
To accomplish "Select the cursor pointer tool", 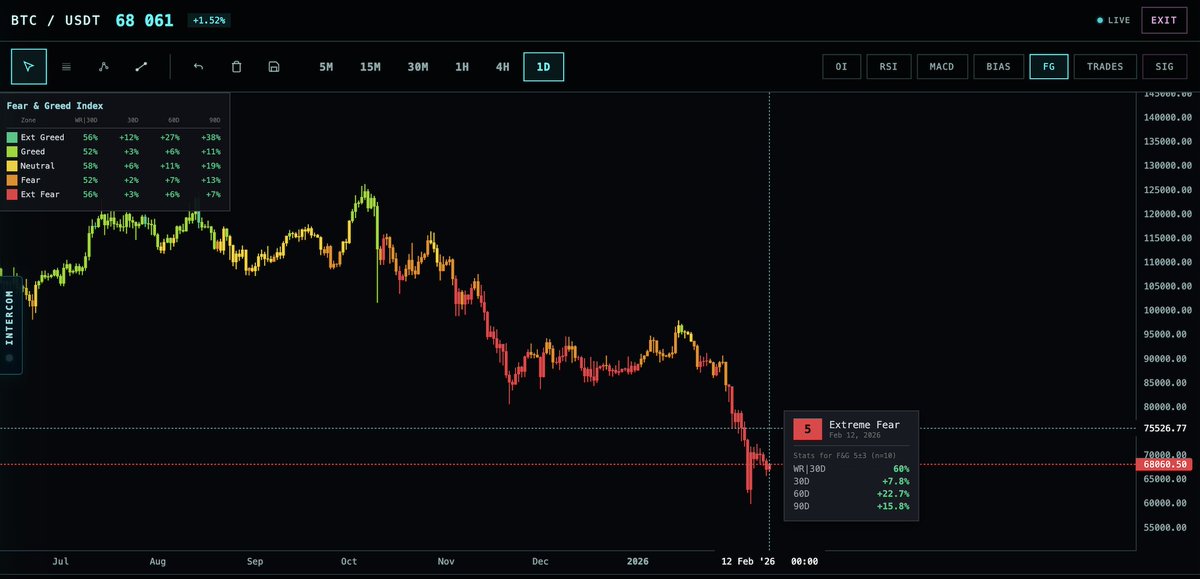I will click(x=29, y=67).
